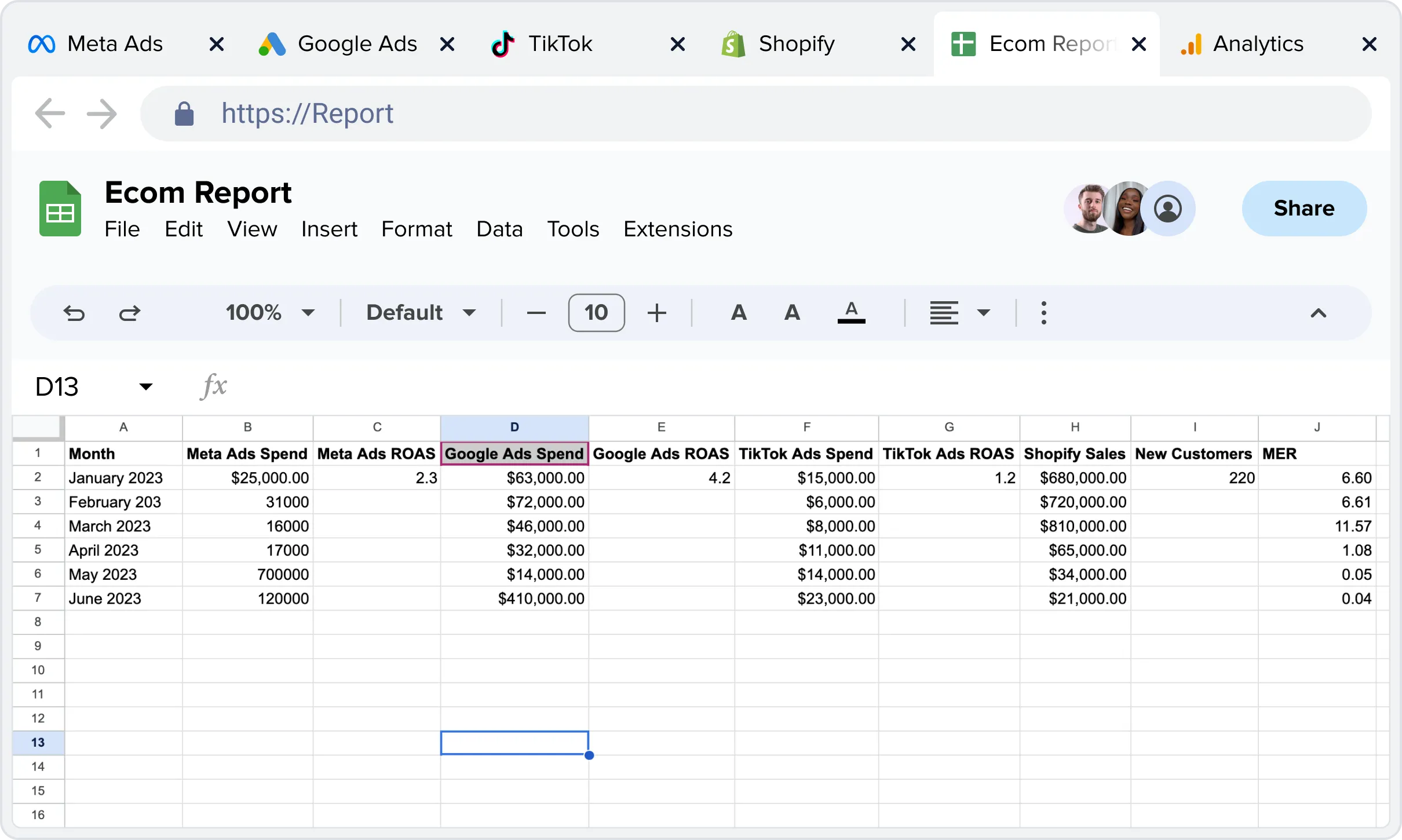Open the three-dot more options menu
Screen dimensions: 1402x840
coord(1043,313)
